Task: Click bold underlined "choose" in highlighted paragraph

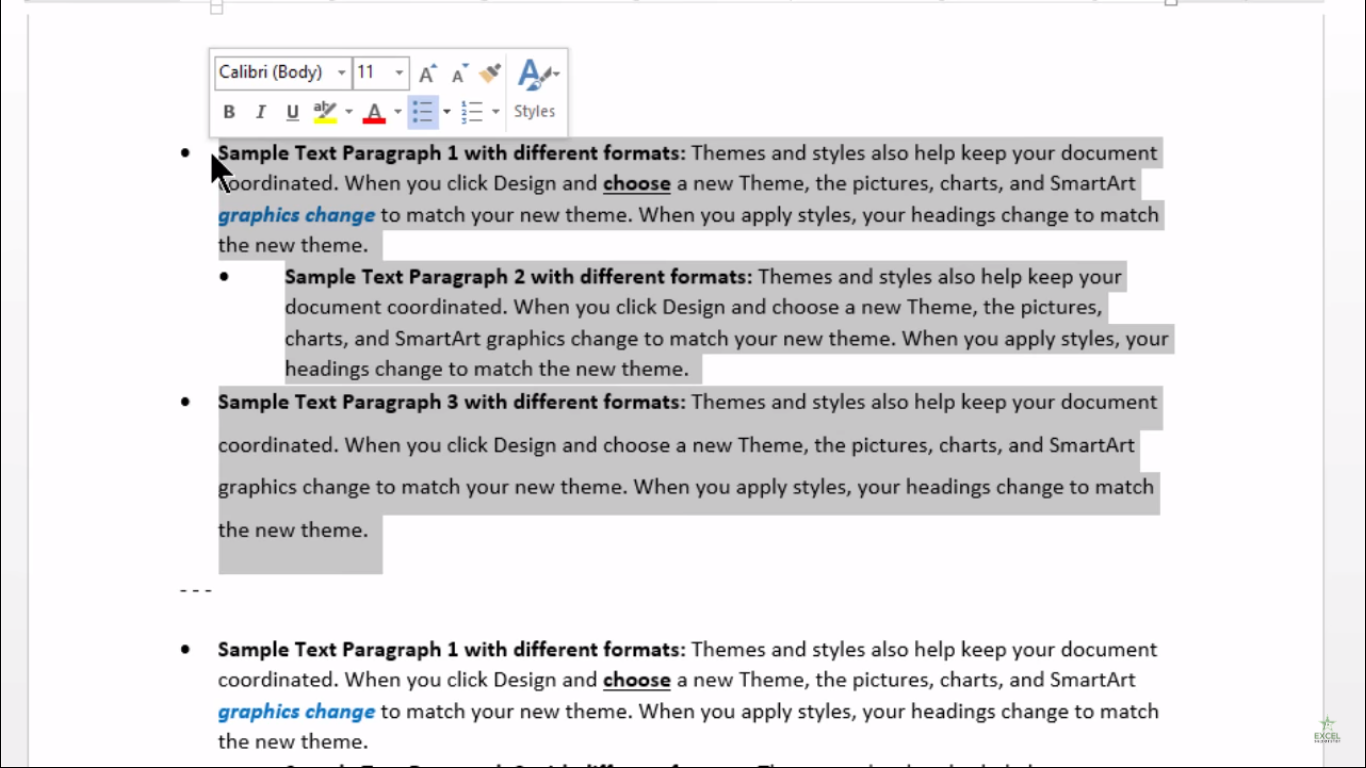Action: (637, 184)
